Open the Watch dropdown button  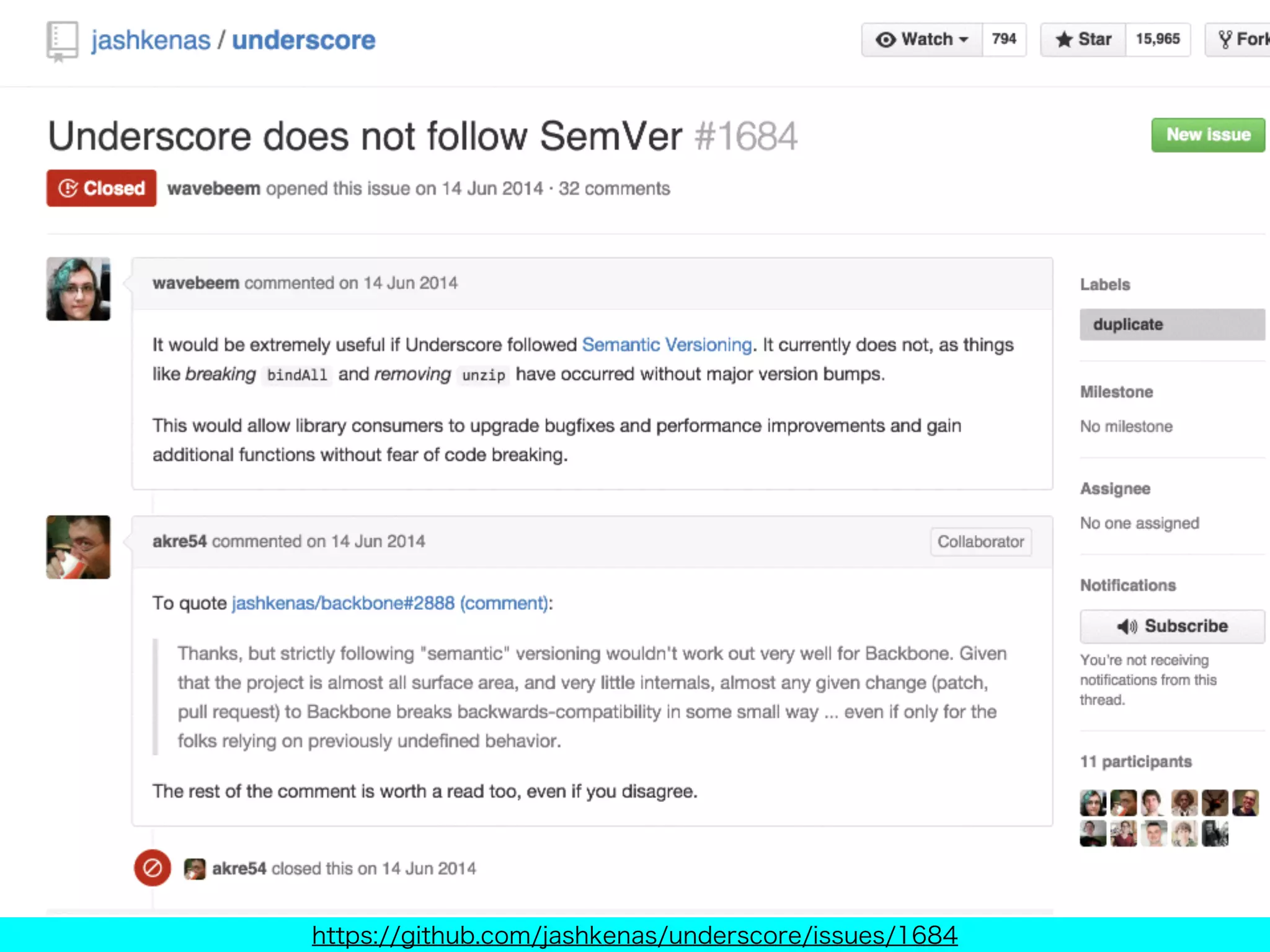tap(921, 40)
